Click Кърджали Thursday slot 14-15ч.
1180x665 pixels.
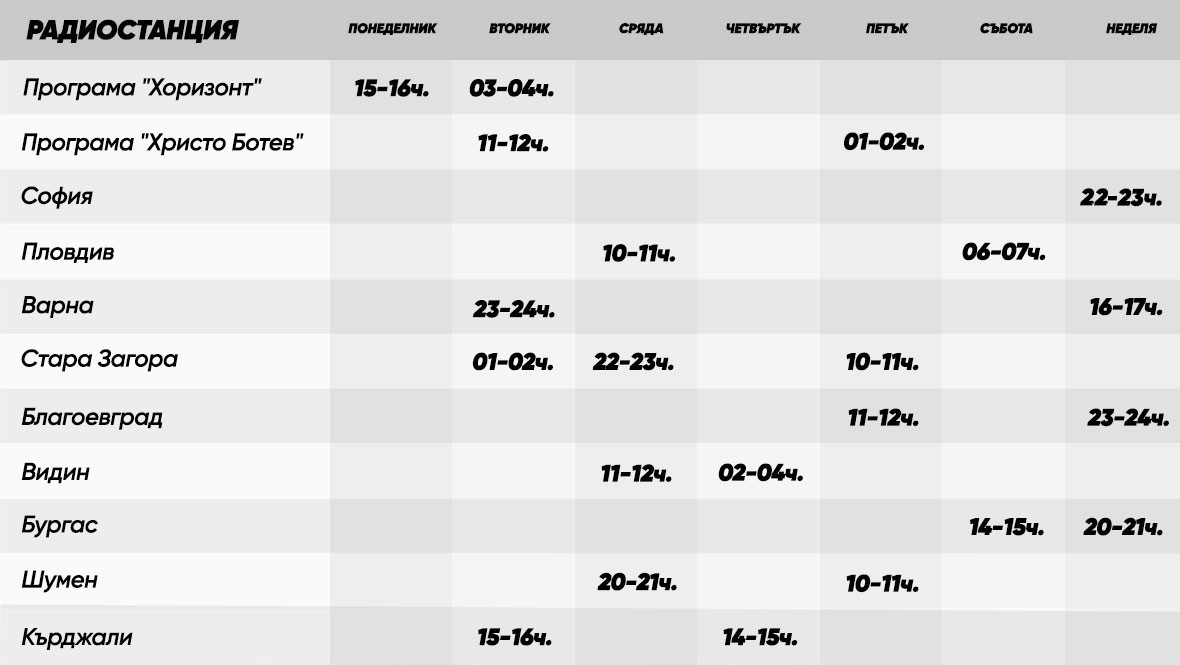760,638
